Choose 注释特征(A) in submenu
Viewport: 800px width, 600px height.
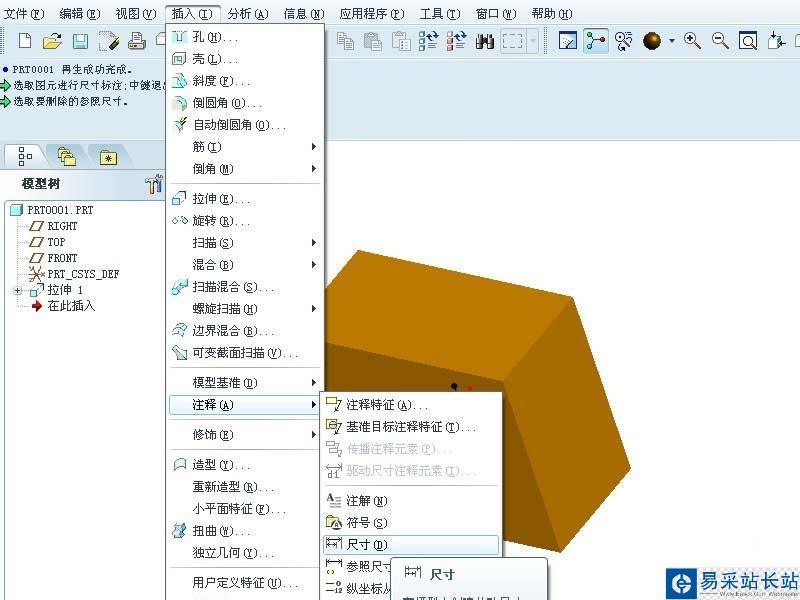pos(411,405)
